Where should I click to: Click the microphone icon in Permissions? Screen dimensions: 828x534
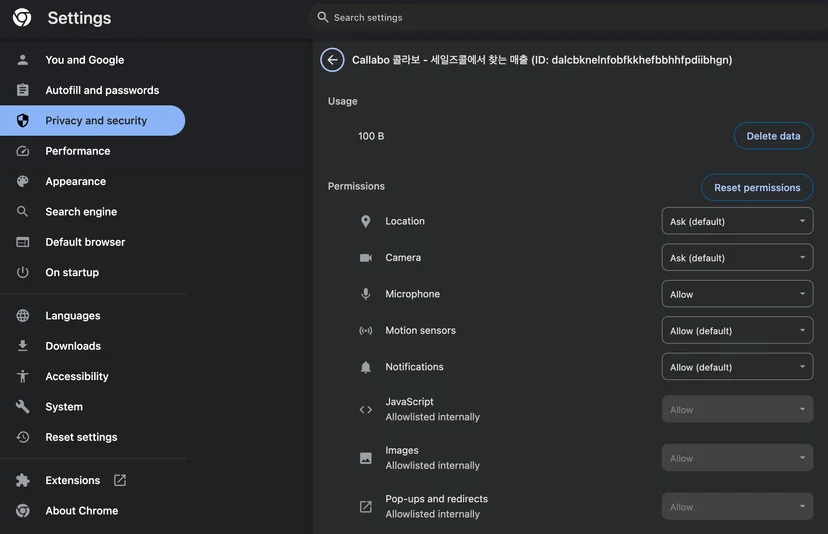[365, 294]
